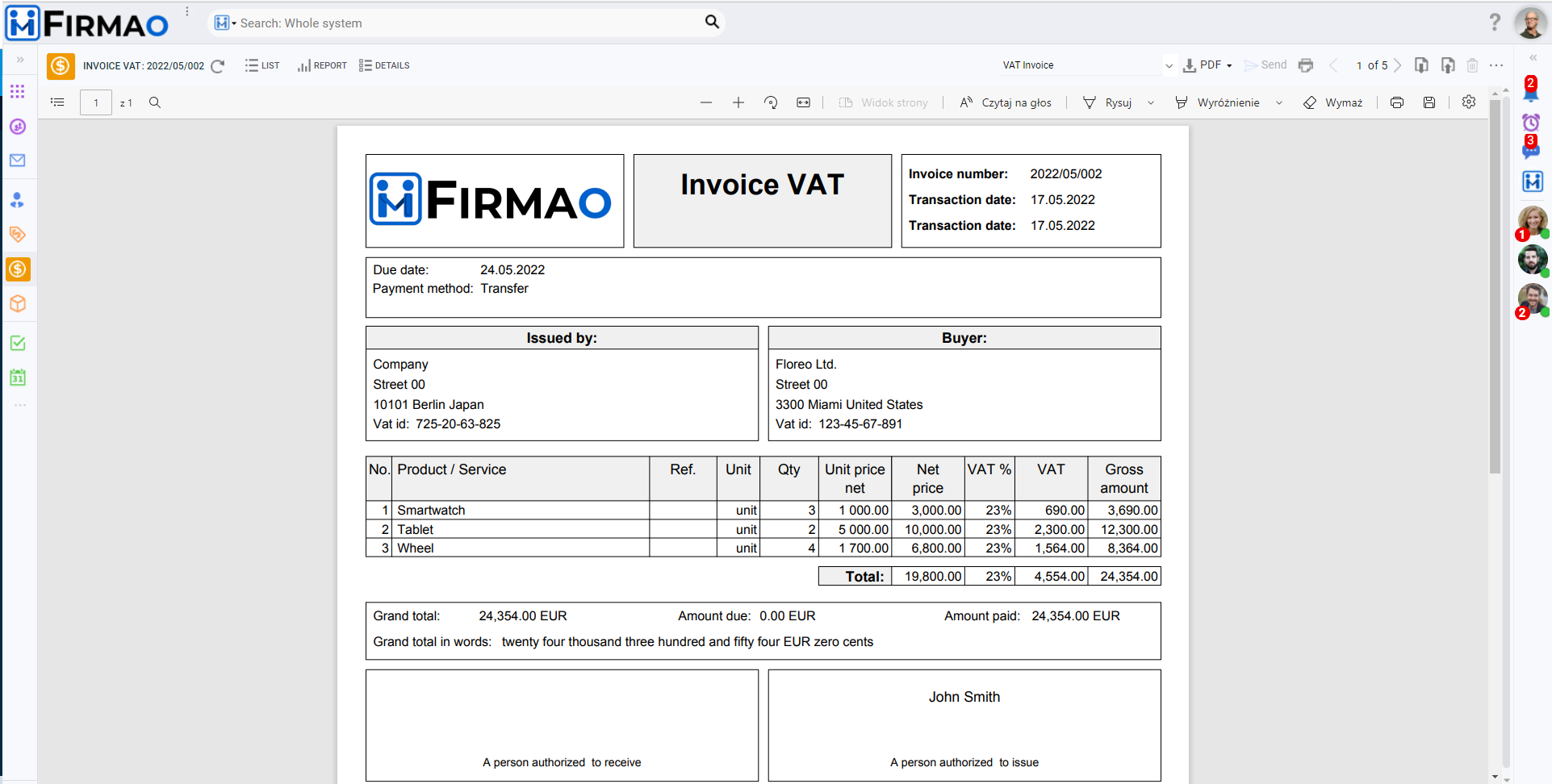The height and width of the screenshot is (784, 1552).
Task: Open the Invoices module in the sidebar
Action: point(18,269)
